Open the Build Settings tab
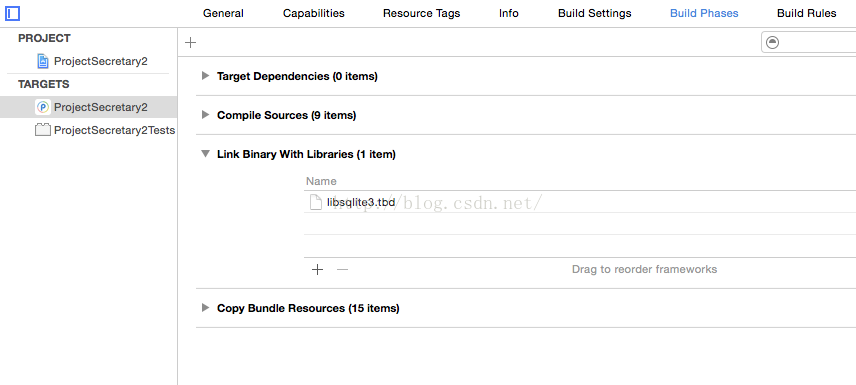This screenshot has width=856, height=385. (x=595, y=13)
